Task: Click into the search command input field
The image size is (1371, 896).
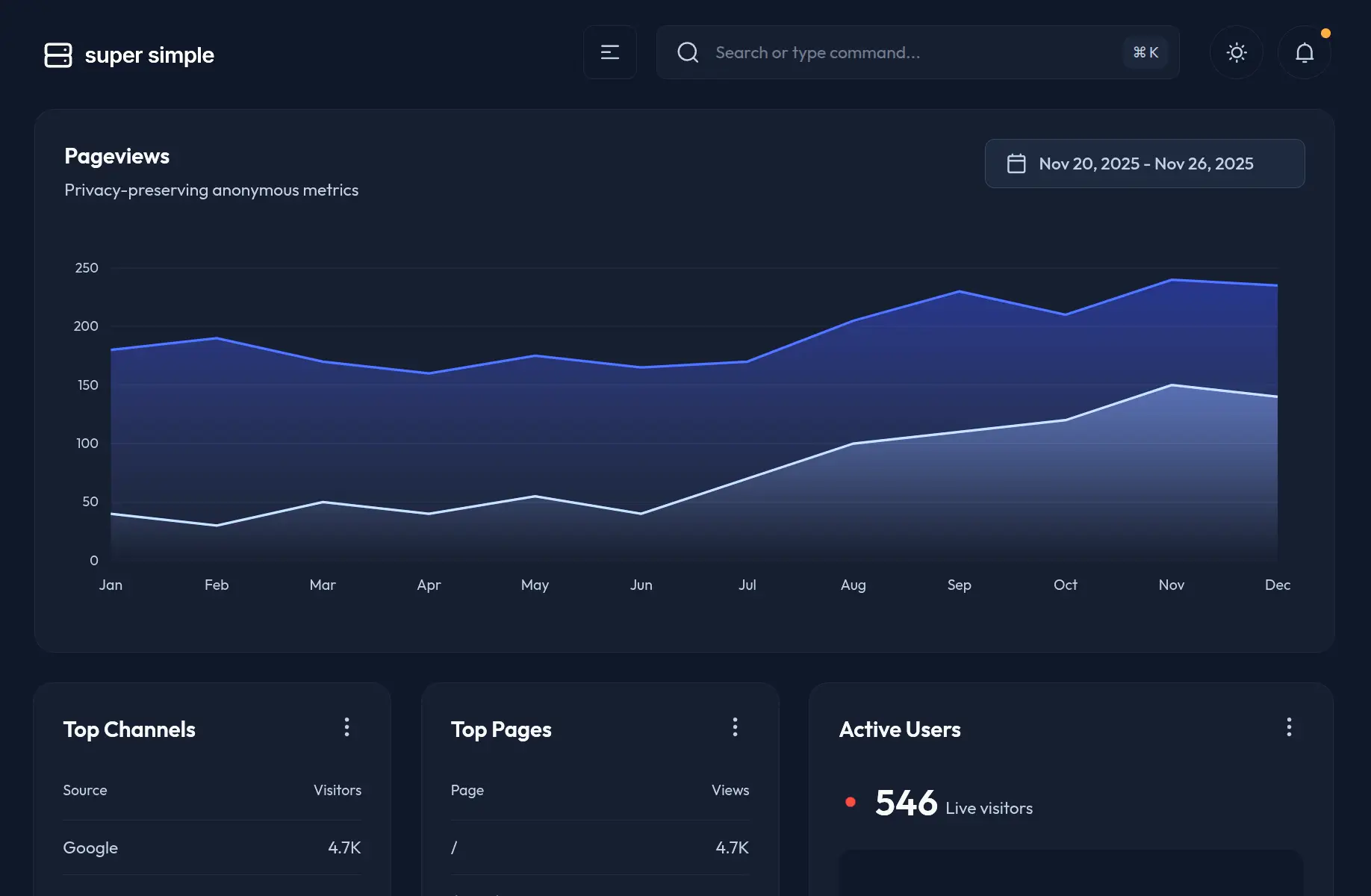Action: coord(859,52)
